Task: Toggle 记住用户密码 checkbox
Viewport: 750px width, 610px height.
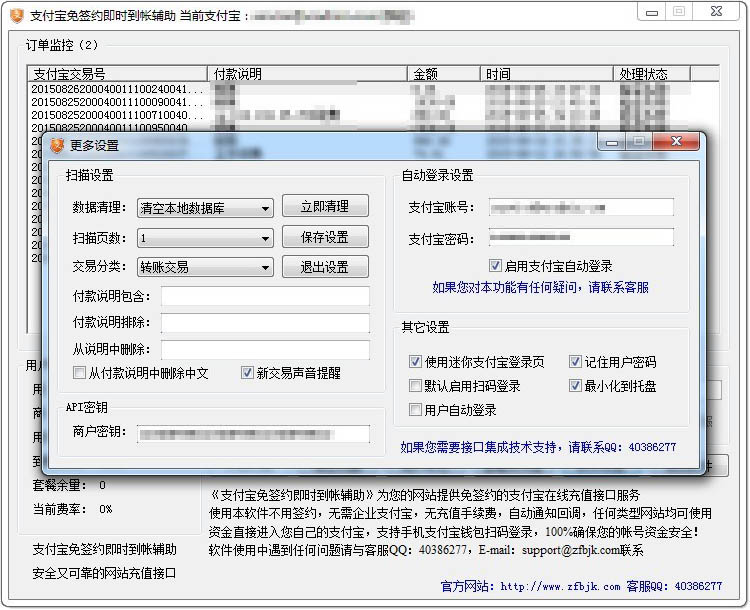Action: tap(575, 362)
